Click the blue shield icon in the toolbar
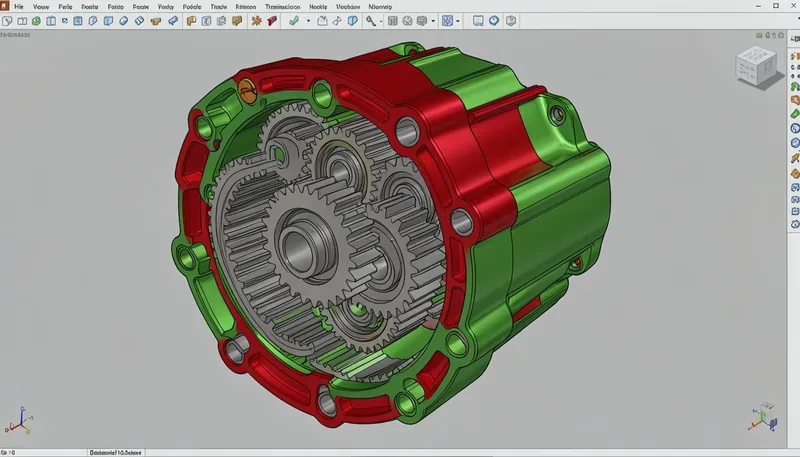The height and width of the screenshot is (457, 800). click(353, 20)
